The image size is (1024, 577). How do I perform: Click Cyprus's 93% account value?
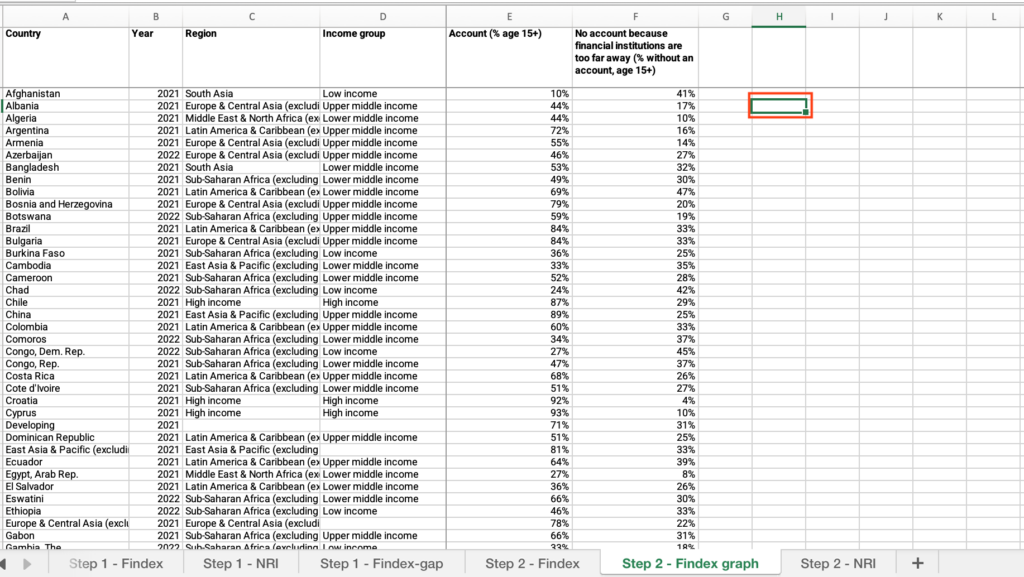pyautogui.click(x=509, y=413)
